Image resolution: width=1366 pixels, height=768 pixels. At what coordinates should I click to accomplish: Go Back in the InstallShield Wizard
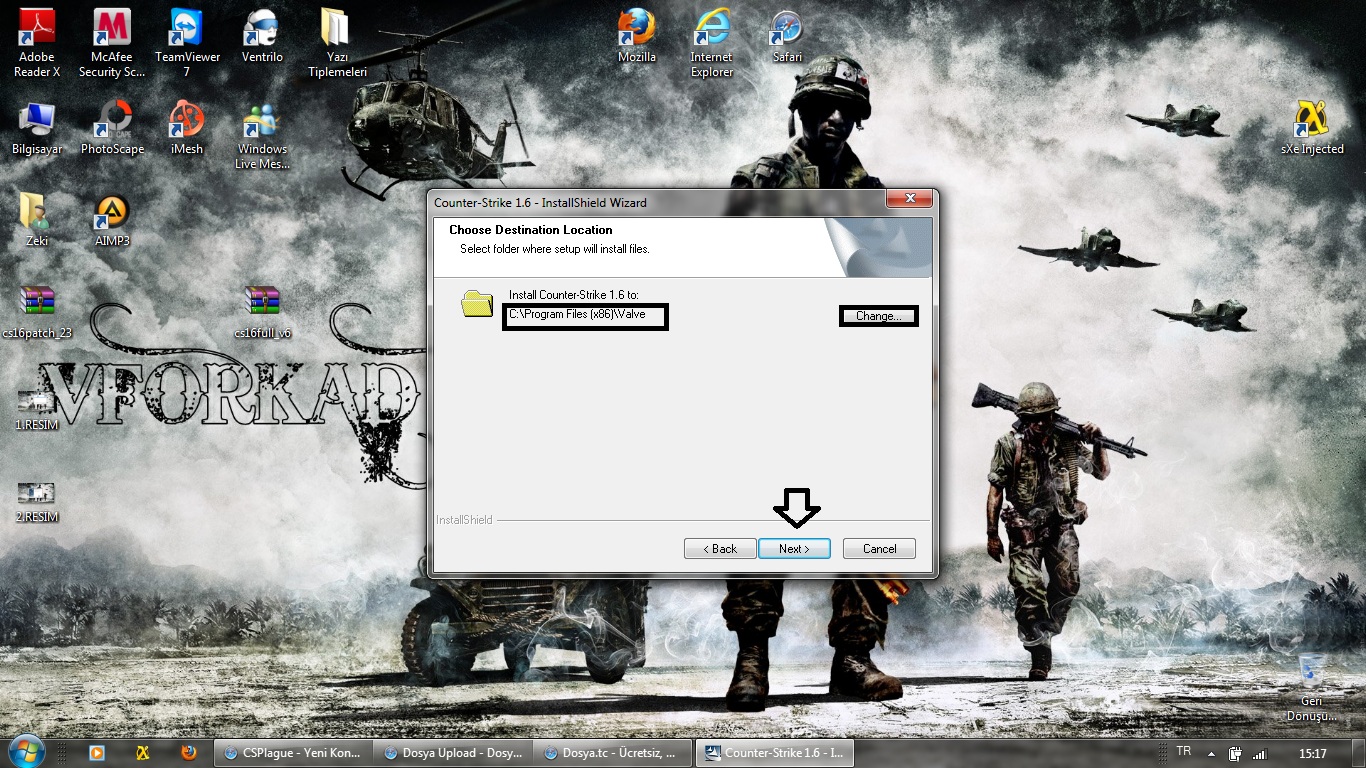coord(719,548)
